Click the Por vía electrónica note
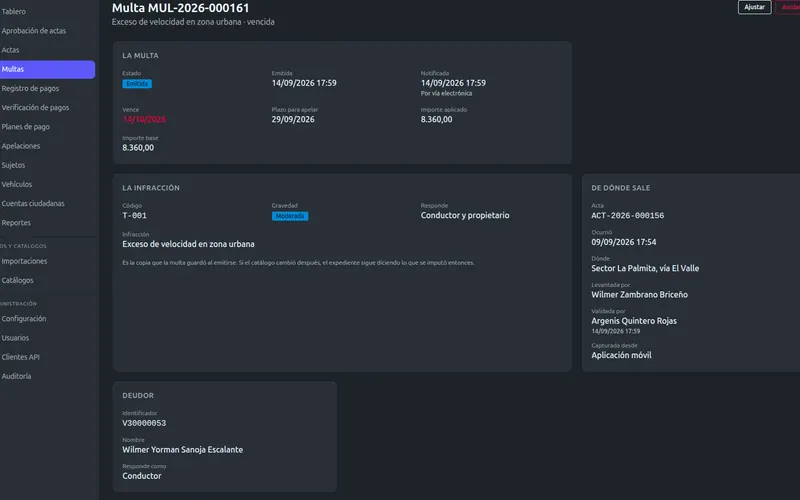This screenshot has height=500, width=800. [446, 93]
